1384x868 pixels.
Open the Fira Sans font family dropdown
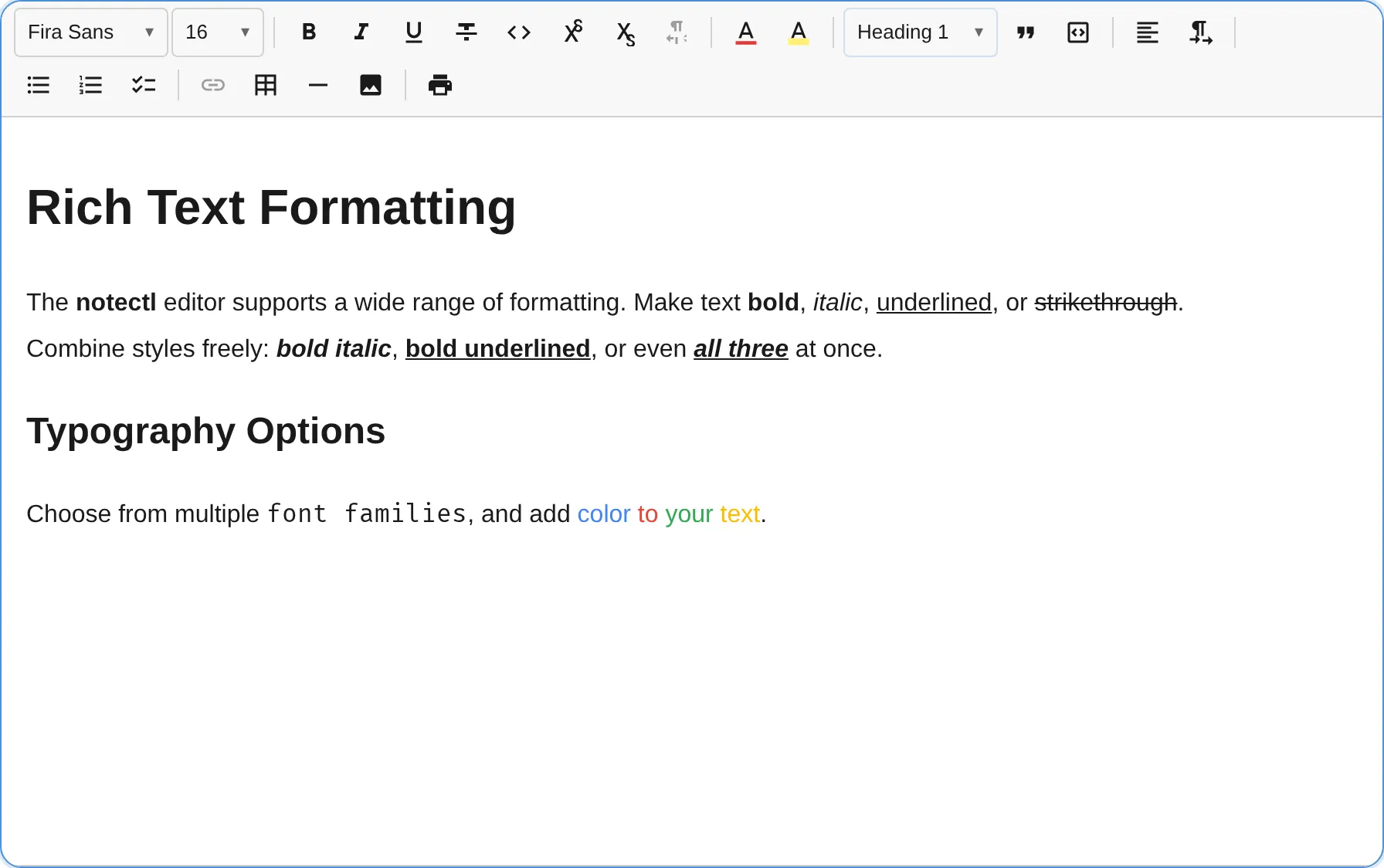point(91,32)
